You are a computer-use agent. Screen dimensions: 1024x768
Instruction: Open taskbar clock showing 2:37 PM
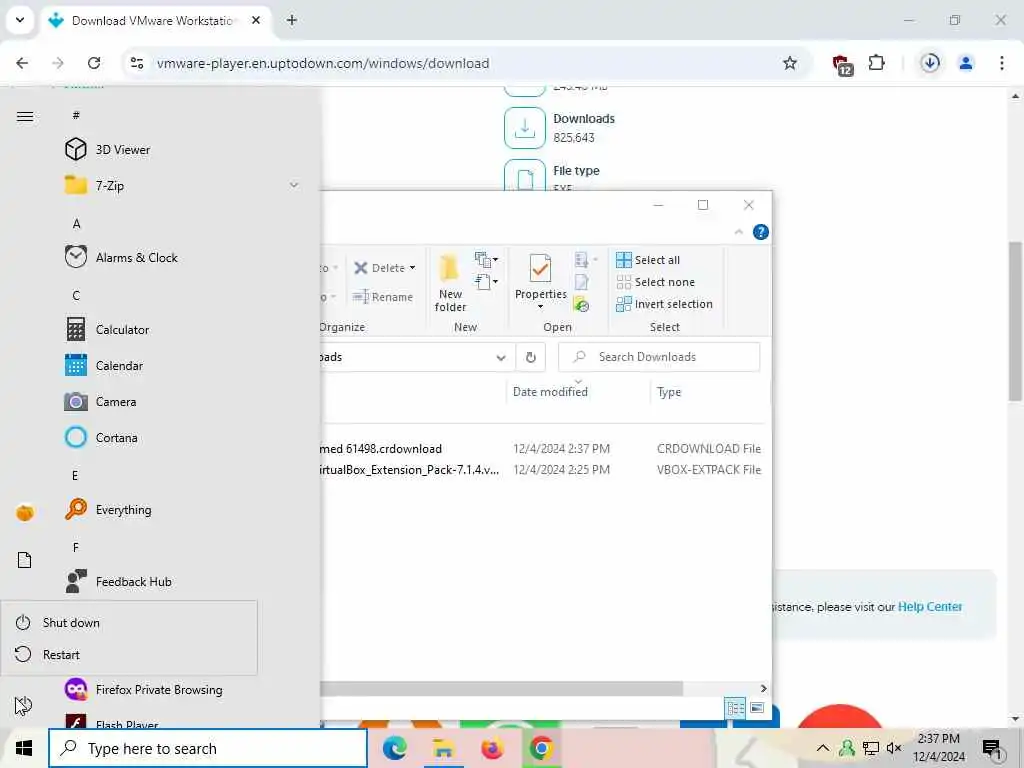point(938,748)
